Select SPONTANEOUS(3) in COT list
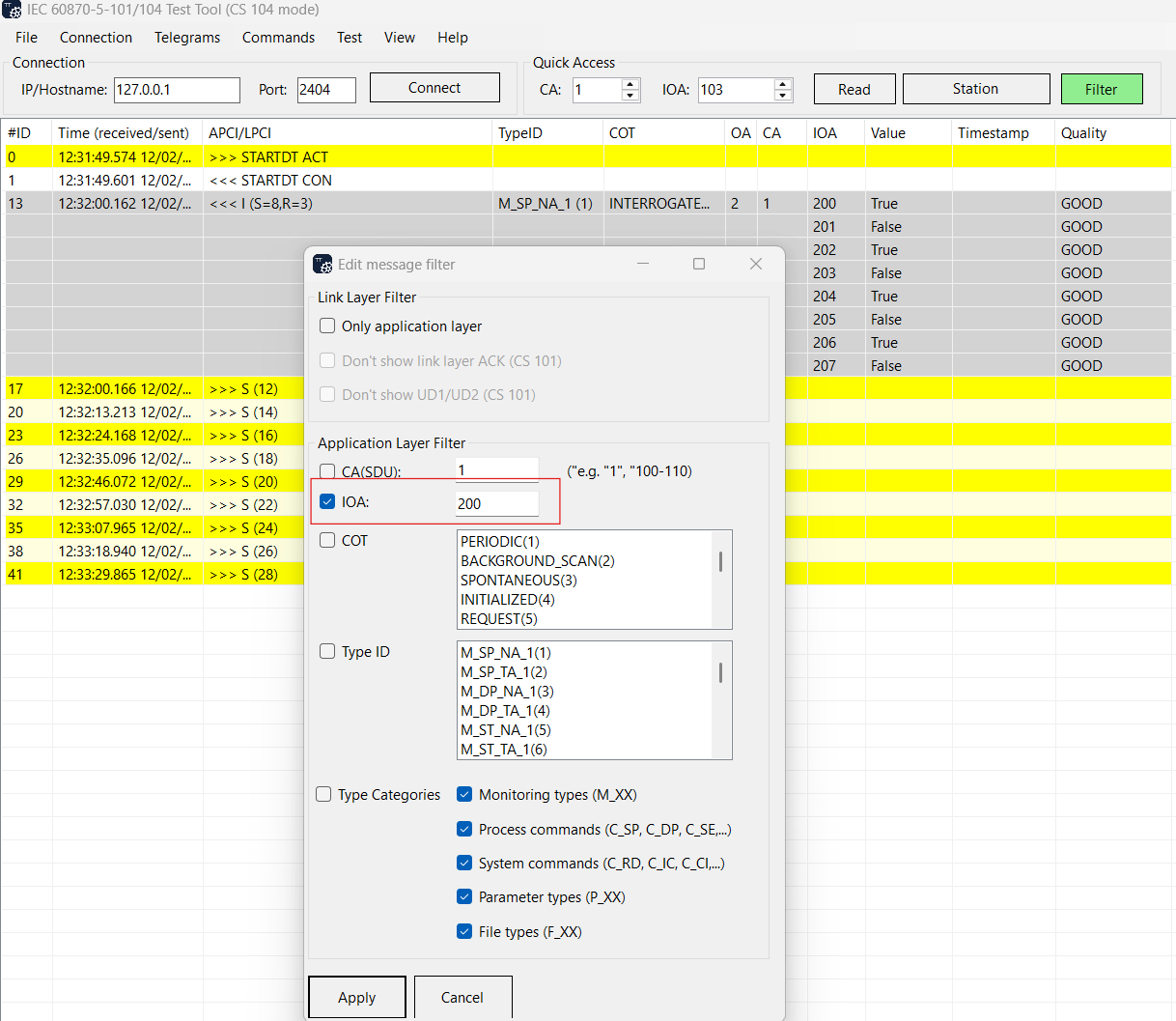The width and height of the screenshot is (1176, 1021). (518, 581)
